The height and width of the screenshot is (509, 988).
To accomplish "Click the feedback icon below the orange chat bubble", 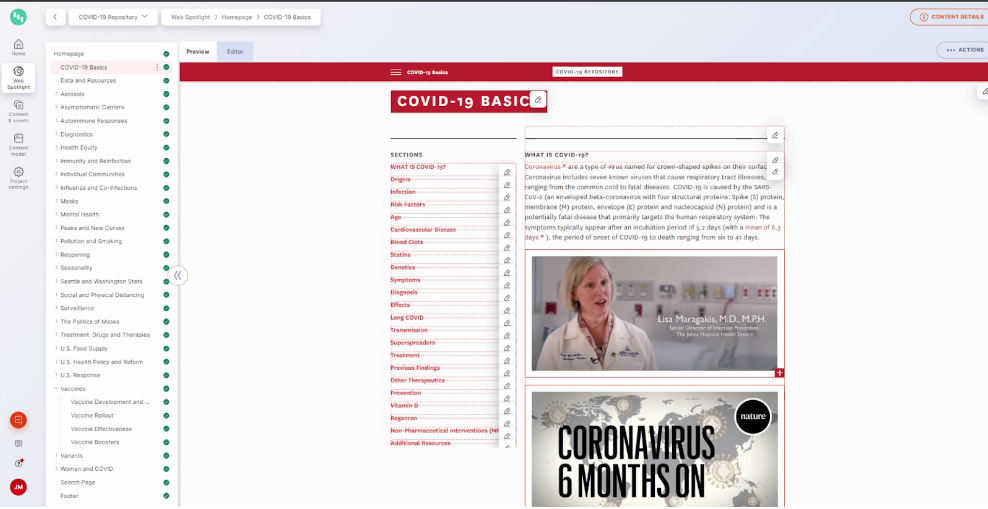I will click(x=18, y=443).
